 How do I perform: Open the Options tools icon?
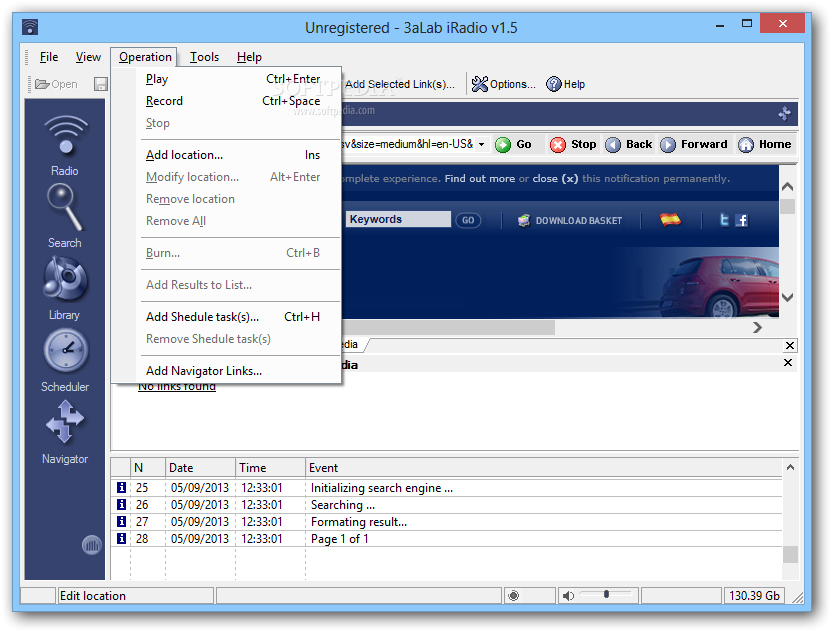(503, 84)
